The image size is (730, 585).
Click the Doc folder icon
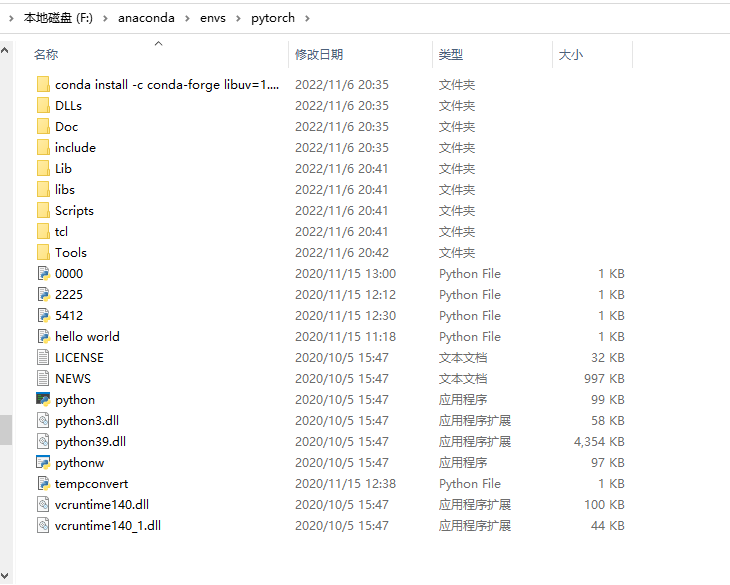[43, 127]
